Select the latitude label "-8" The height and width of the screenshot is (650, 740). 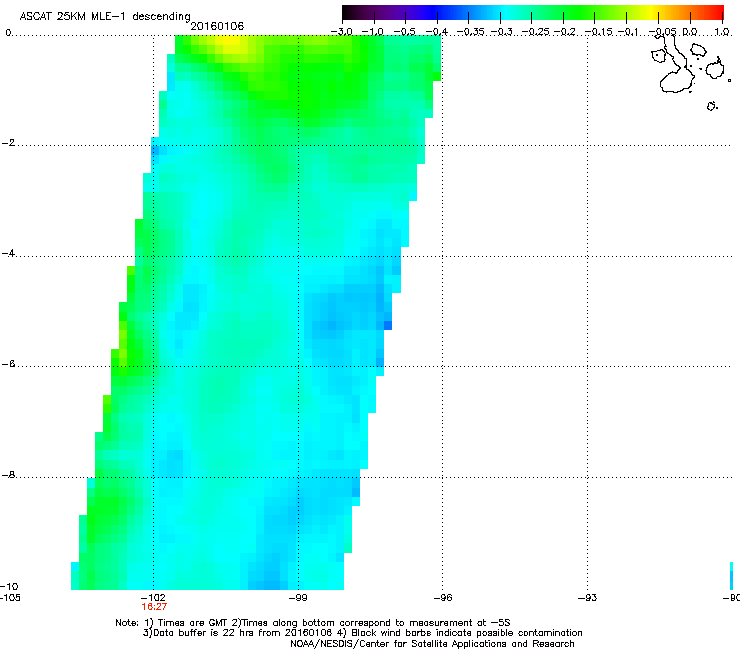[8, 475]
